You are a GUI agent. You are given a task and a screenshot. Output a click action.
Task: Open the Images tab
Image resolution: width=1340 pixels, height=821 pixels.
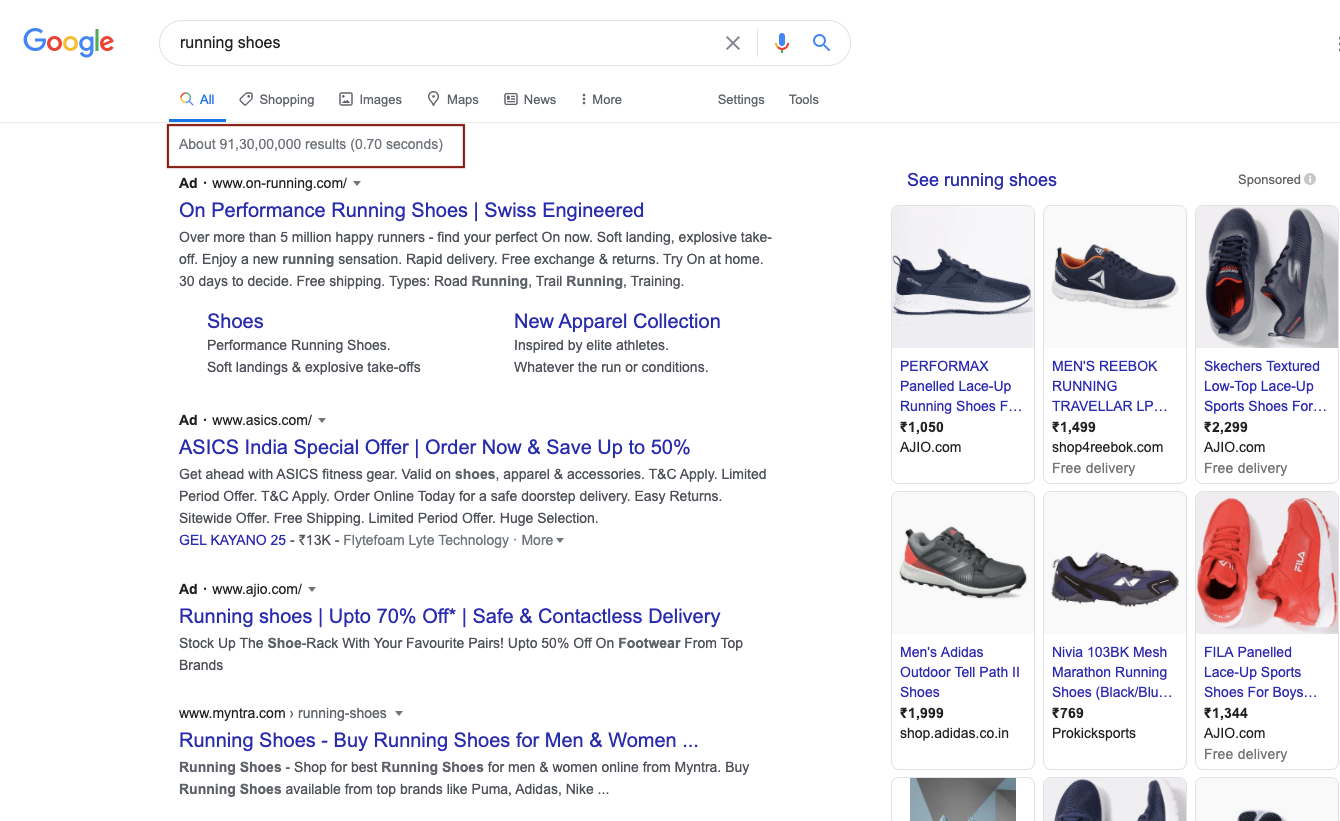click(370, 99)
